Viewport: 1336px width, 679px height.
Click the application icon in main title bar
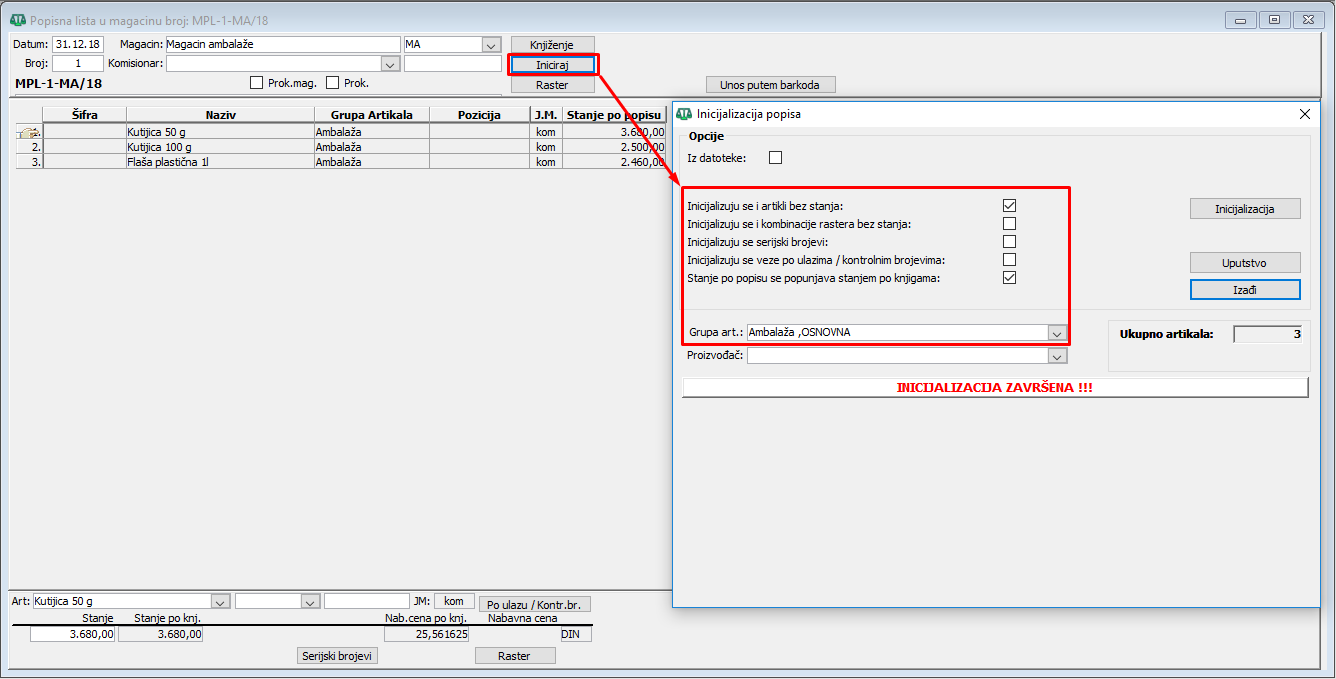click(x=17, y=20)
